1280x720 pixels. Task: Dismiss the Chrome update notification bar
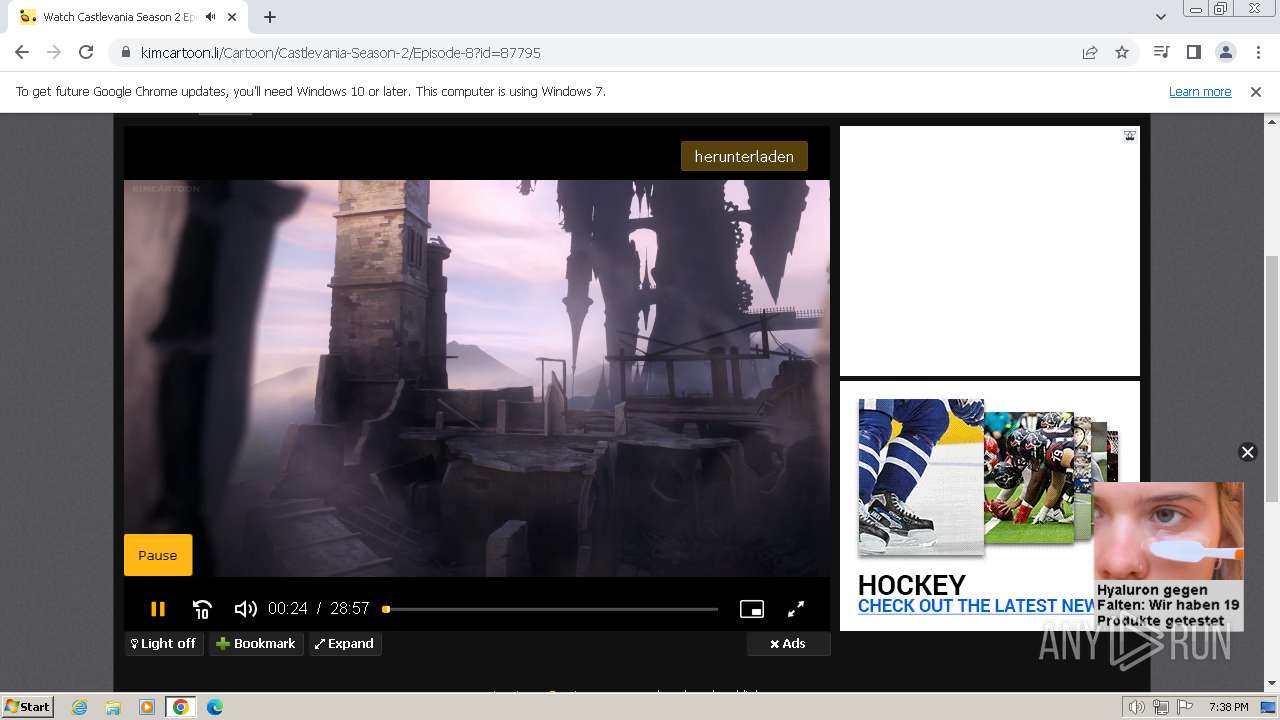1256,91
